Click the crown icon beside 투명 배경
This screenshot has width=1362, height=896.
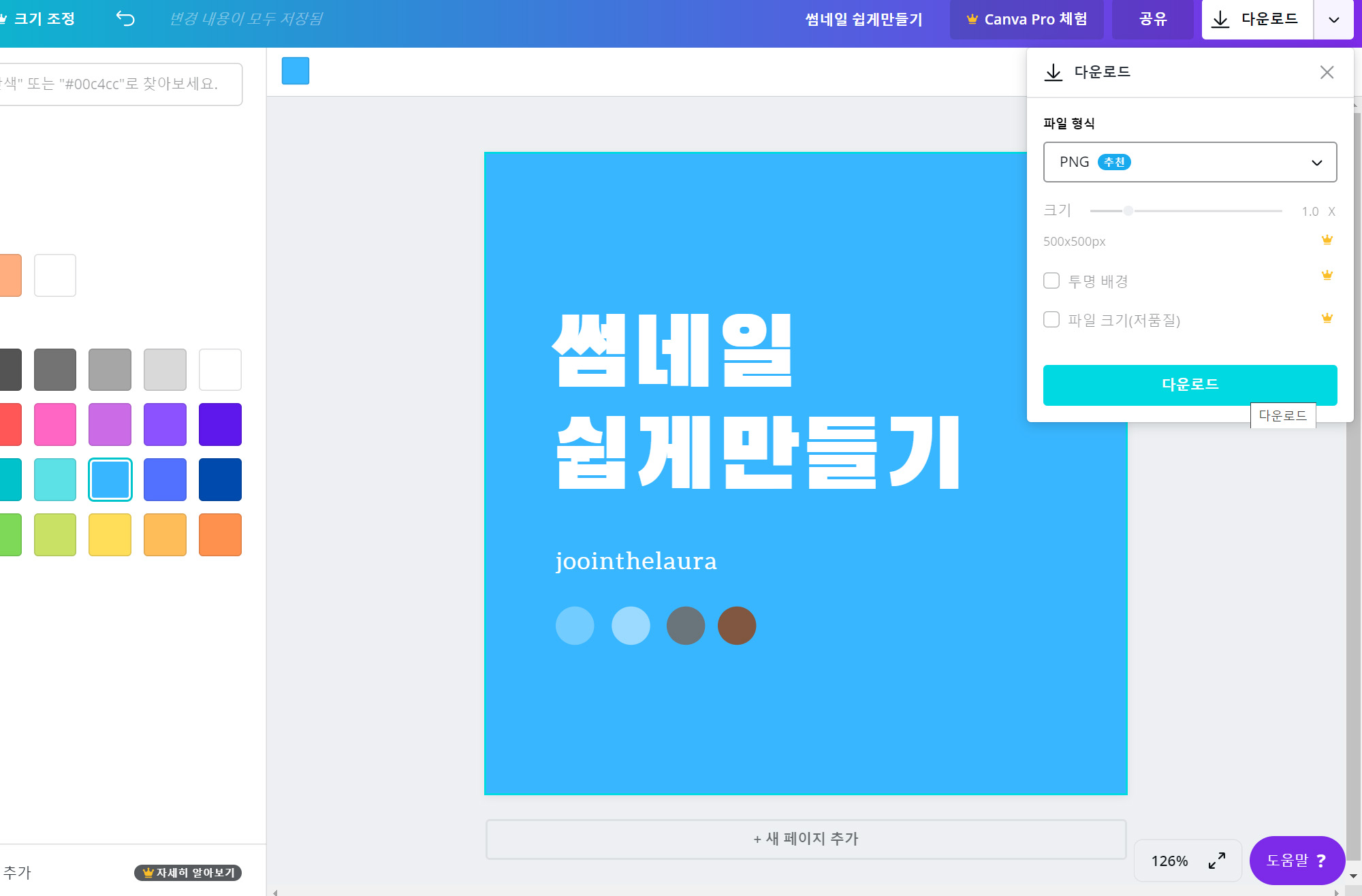point(1327,275)
